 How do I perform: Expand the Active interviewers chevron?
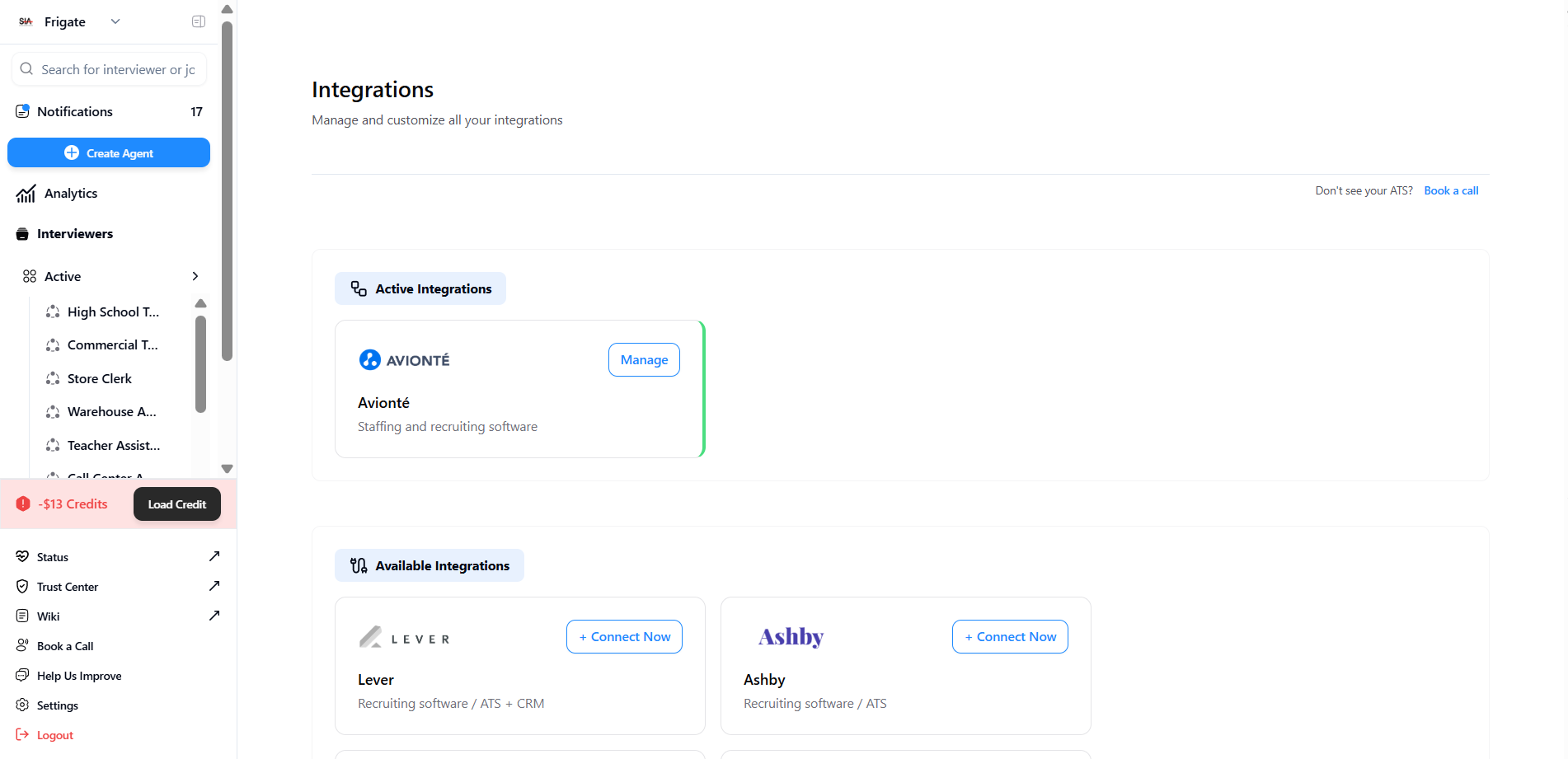tap(195, 276)
